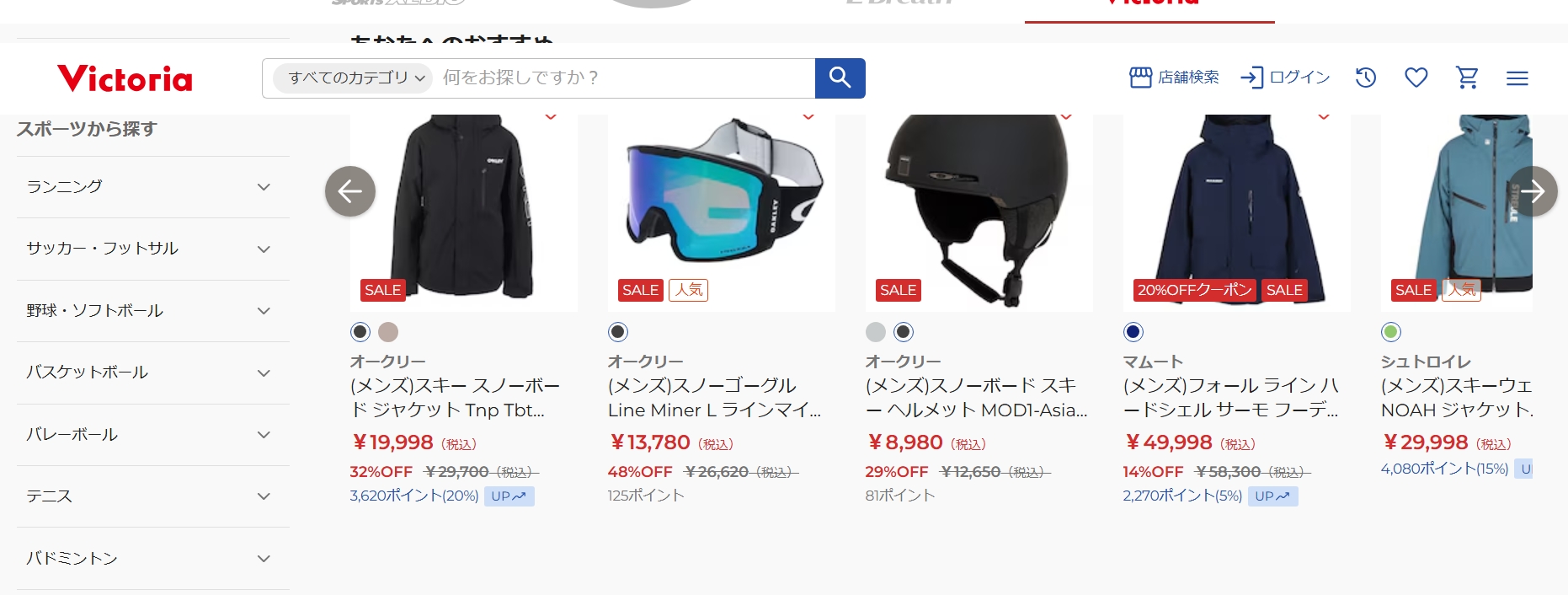Open the favorites heart icon in header
Image resolution: width=1568 pixels, height=595 pixels.
pos(1416,78)
